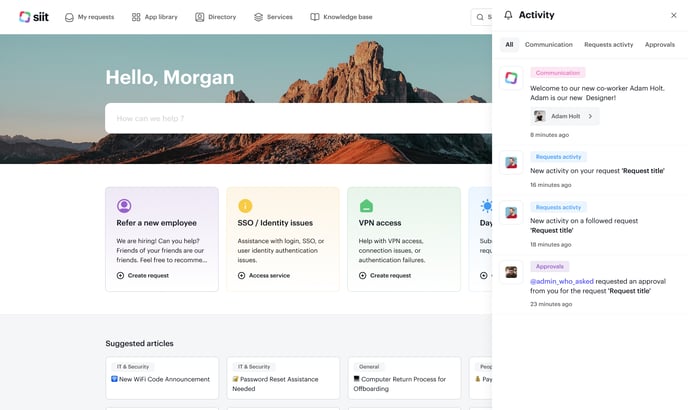Switch to the Communication activity tab
Screen dimensions: 688x410
pyautogui.click(x=548, y=45)
